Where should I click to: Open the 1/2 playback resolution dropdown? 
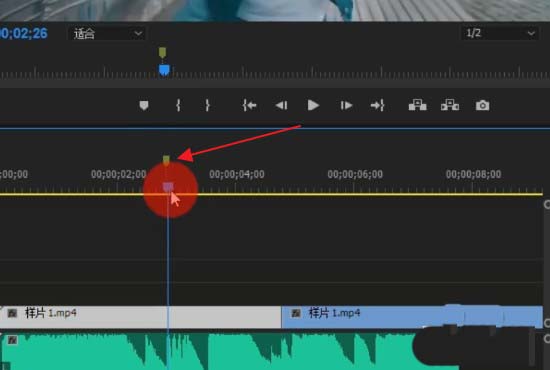click(500, 33)
